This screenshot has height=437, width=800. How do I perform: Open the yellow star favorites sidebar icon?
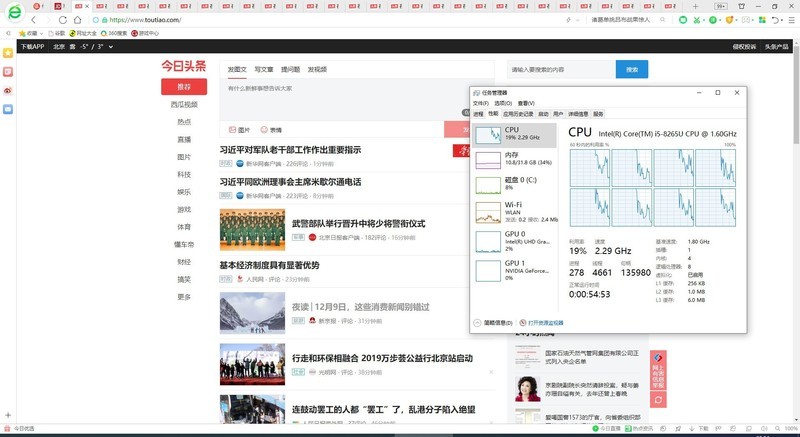[8, 53]
